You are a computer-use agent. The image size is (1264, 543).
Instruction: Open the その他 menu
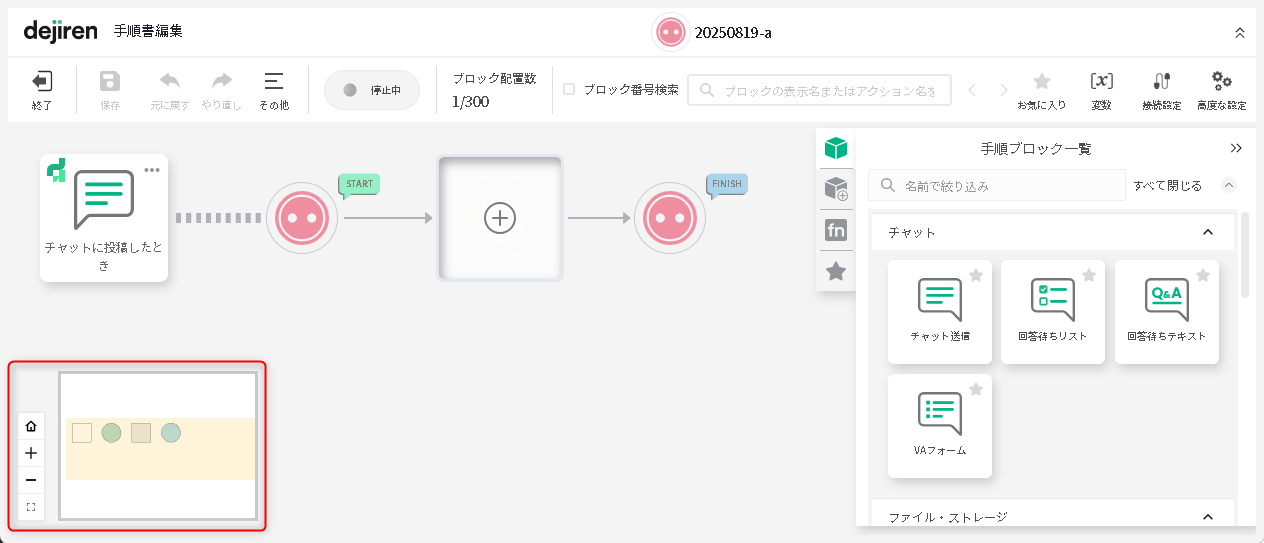(273, 89)
